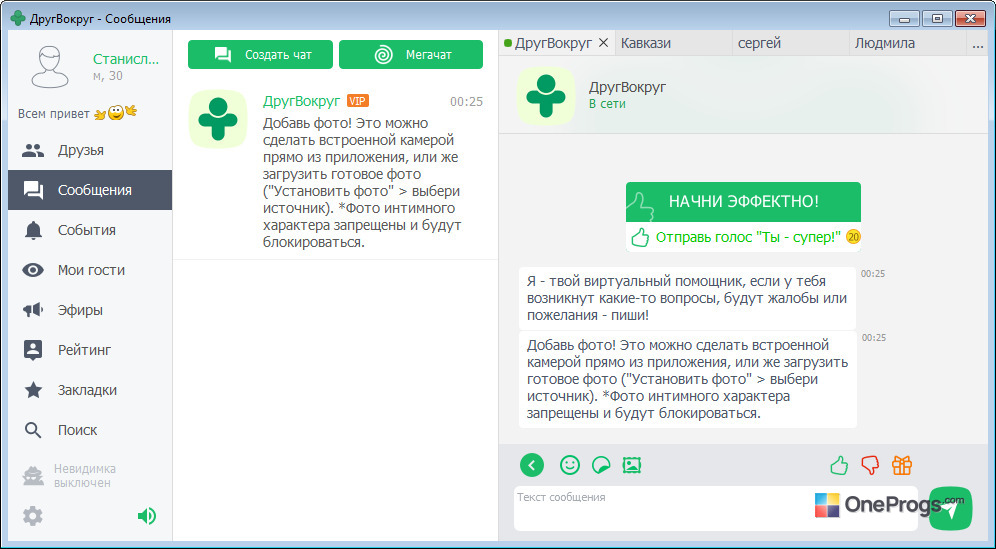The height and width of the screenshot is (549, 996).
Task: Click ДругВокруг avatar in chat header
Action: click(546, 95)
